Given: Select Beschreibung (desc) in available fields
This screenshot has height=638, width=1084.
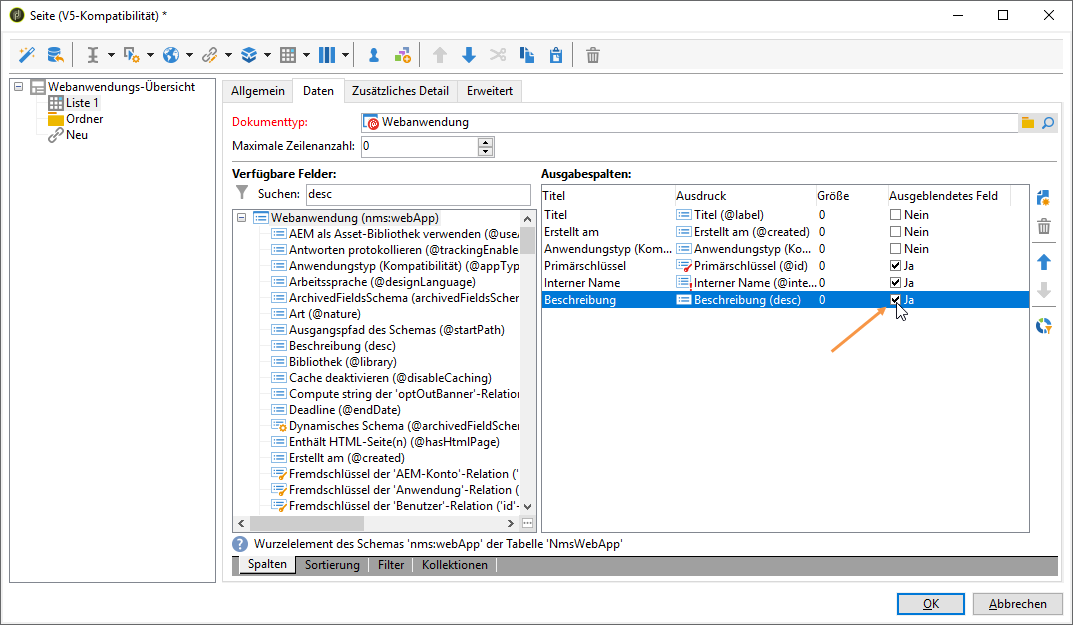Looking at the screenshot, I should point(342,346).
